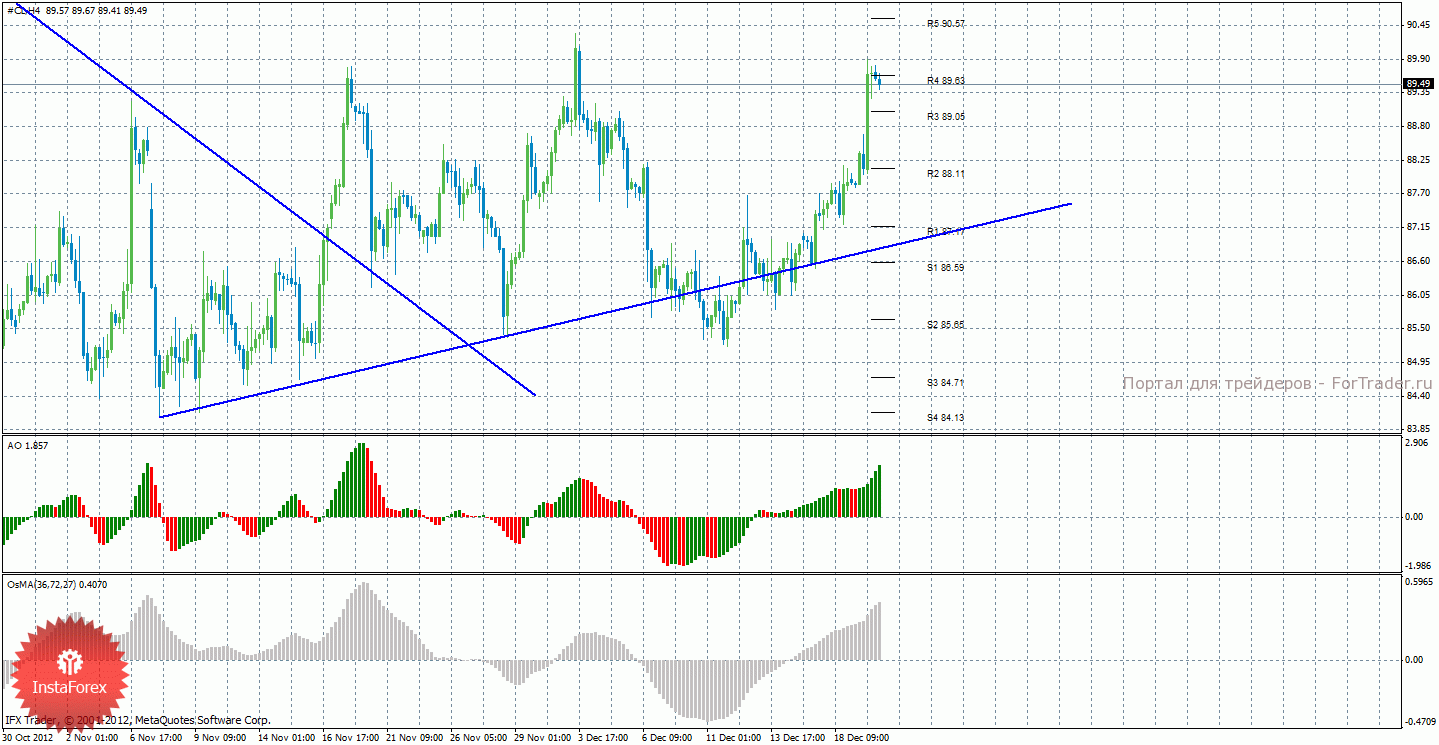Click 87.70 on the price axis

tap(1419, 194)
